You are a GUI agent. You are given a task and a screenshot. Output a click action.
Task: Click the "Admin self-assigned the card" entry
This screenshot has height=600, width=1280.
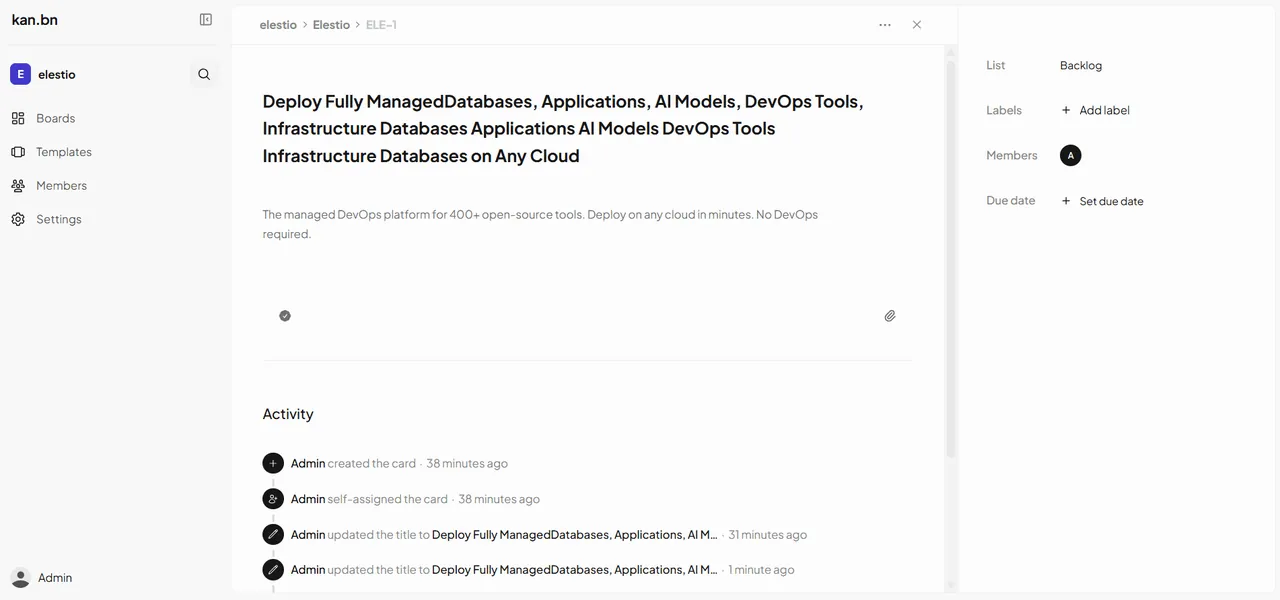401,499
